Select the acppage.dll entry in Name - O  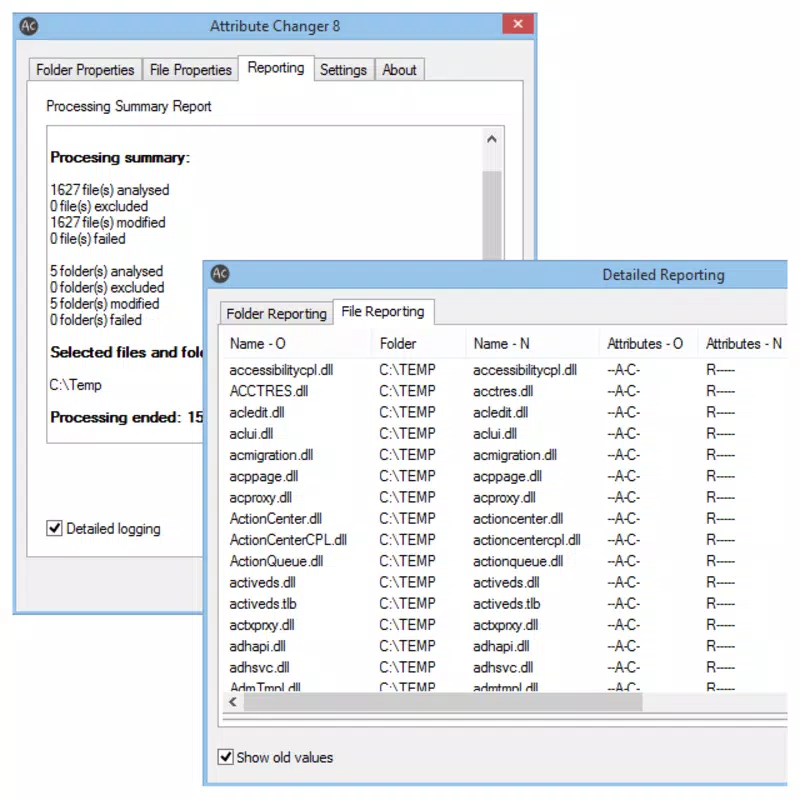[264, 477]
